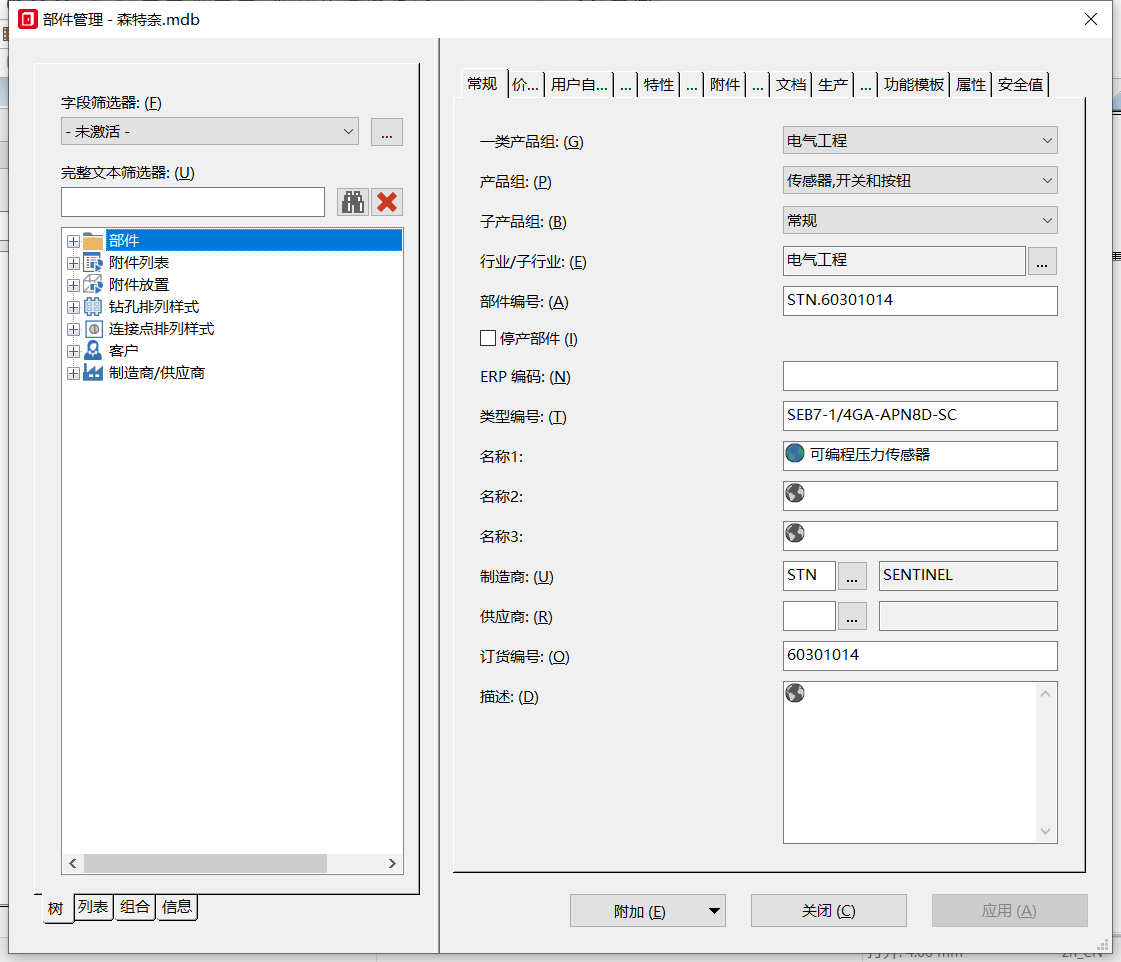
Task: Click the EPLAN app icon in title bar
Action: pyautogui.click(x=27, y=19)
